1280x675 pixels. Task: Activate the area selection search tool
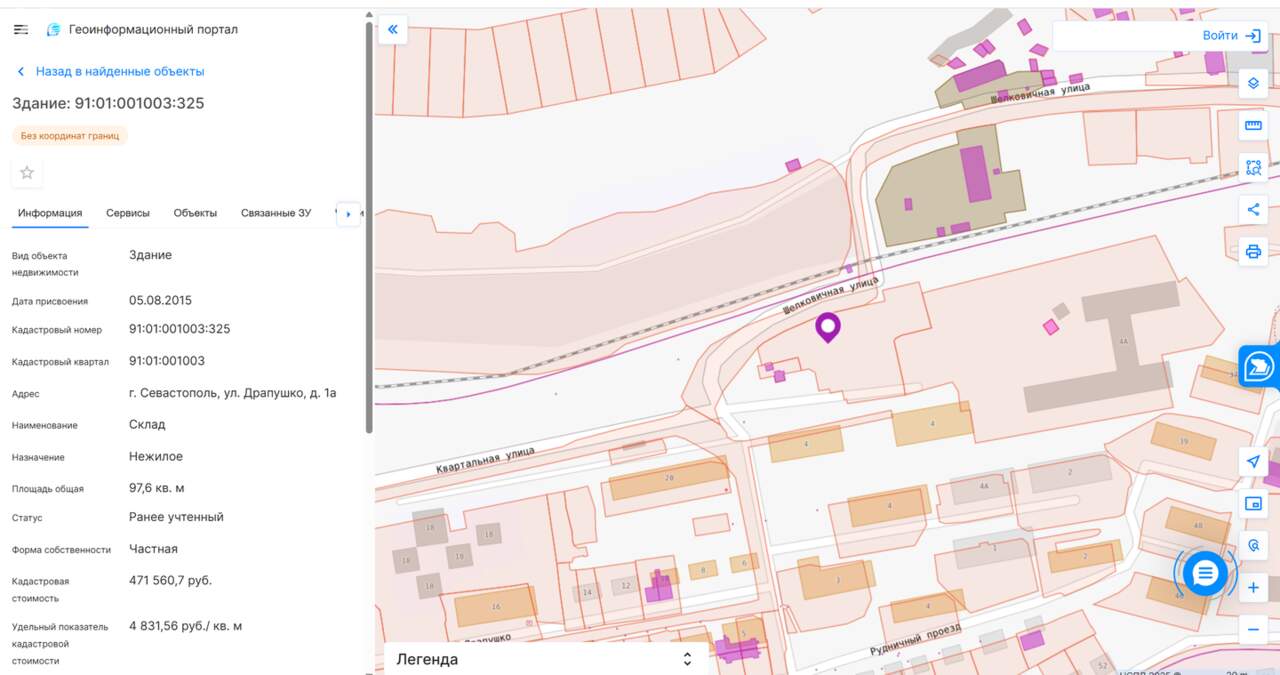tap(1253, 167)
